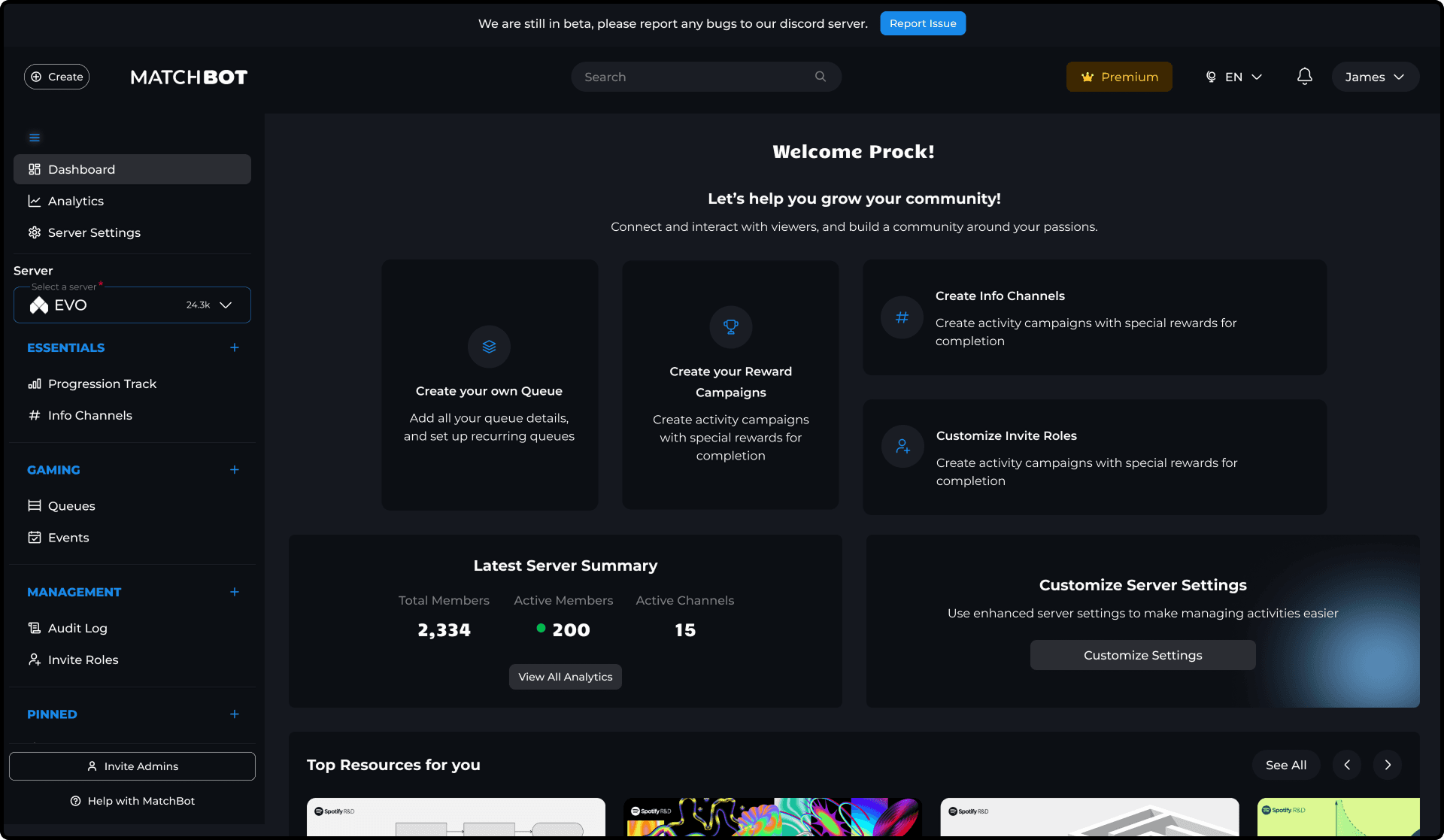Open the EN language dropdown
Screen dimensions: 1444x840
[x=1234, y=77]
